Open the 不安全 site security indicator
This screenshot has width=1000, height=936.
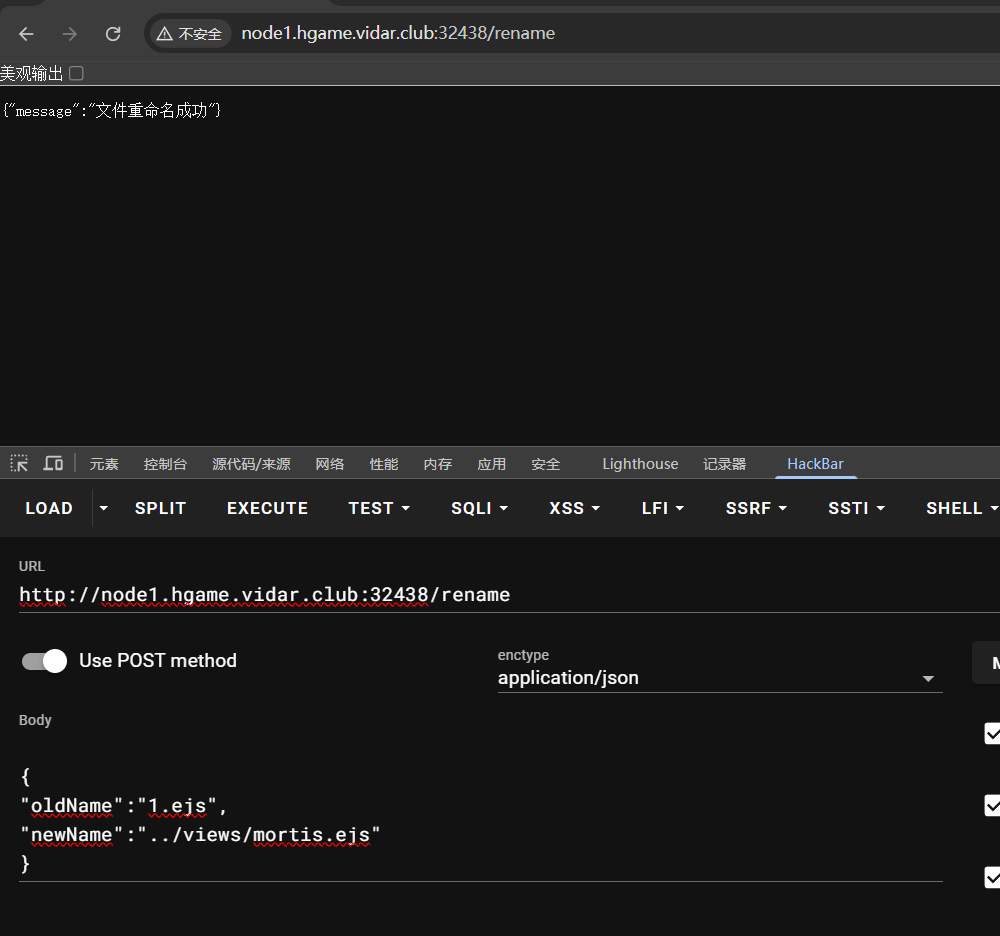click(x=190, y=34)
